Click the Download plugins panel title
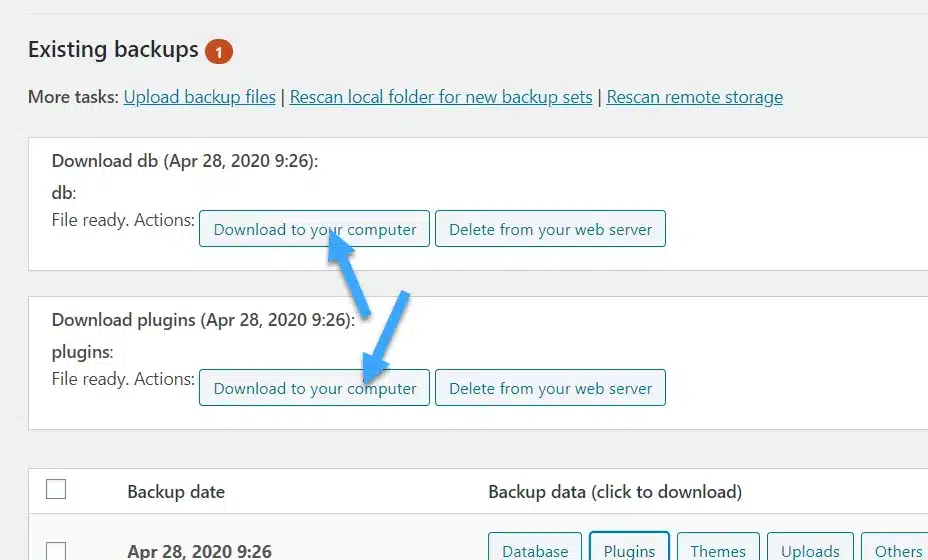Screen dimensions: 928x560 click(203, 321)
